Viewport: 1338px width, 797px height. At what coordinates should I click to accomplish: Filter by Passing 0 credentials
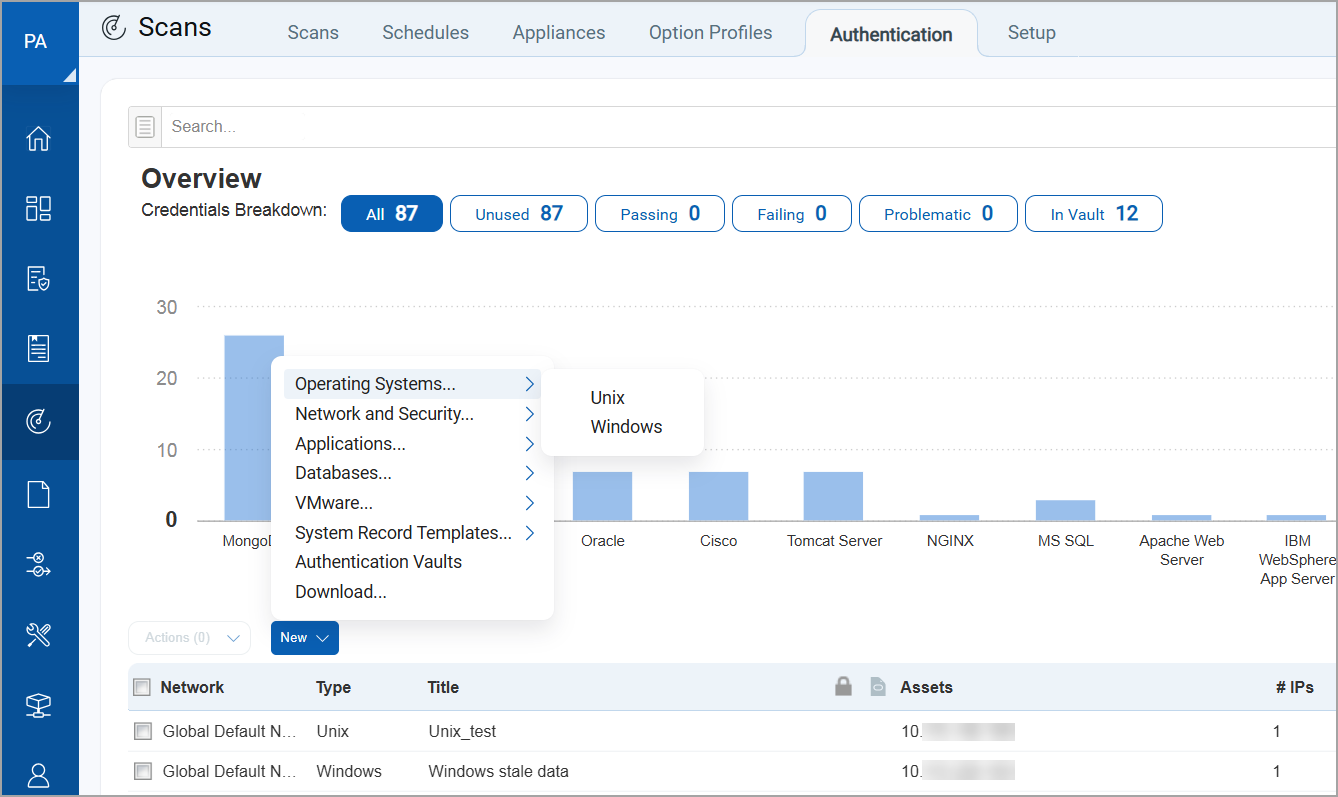(660, 214)
